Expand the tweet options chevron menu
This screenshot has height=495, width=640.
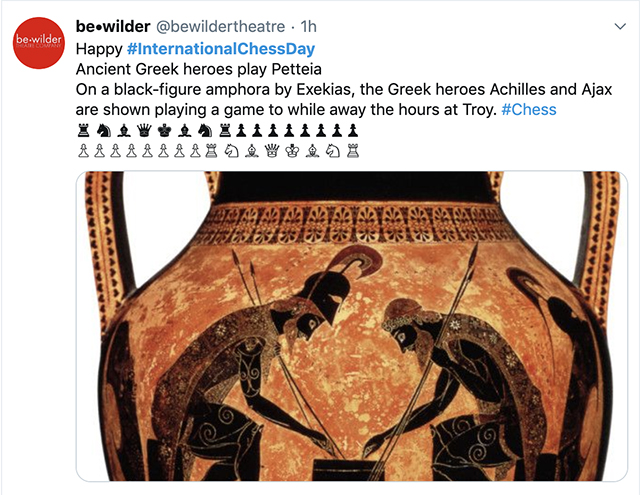[620, 27]
